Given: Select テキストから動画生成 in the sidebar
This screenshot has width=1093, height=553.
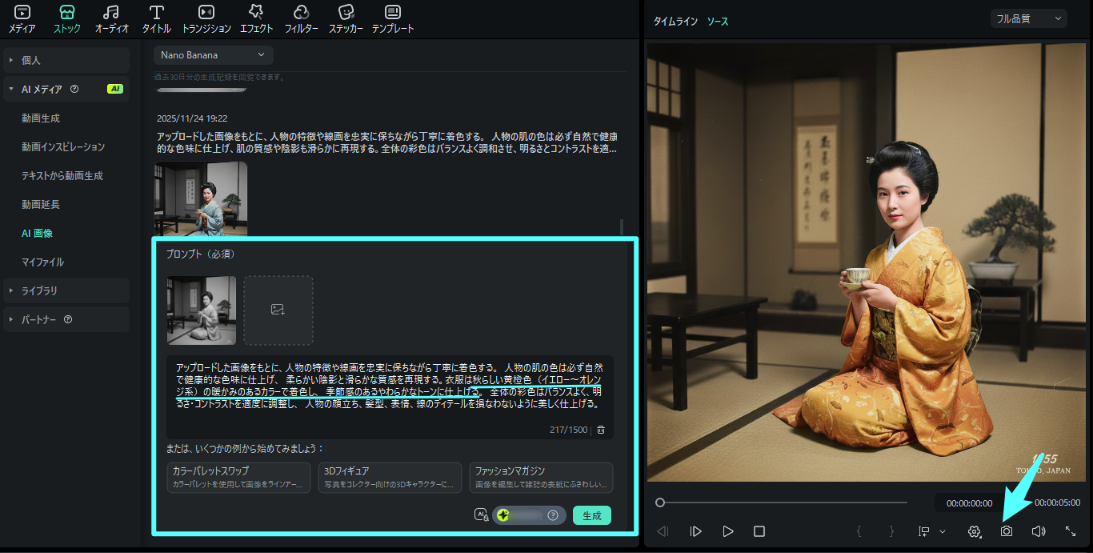Looking at the screenshot, I should click(62, 176).
